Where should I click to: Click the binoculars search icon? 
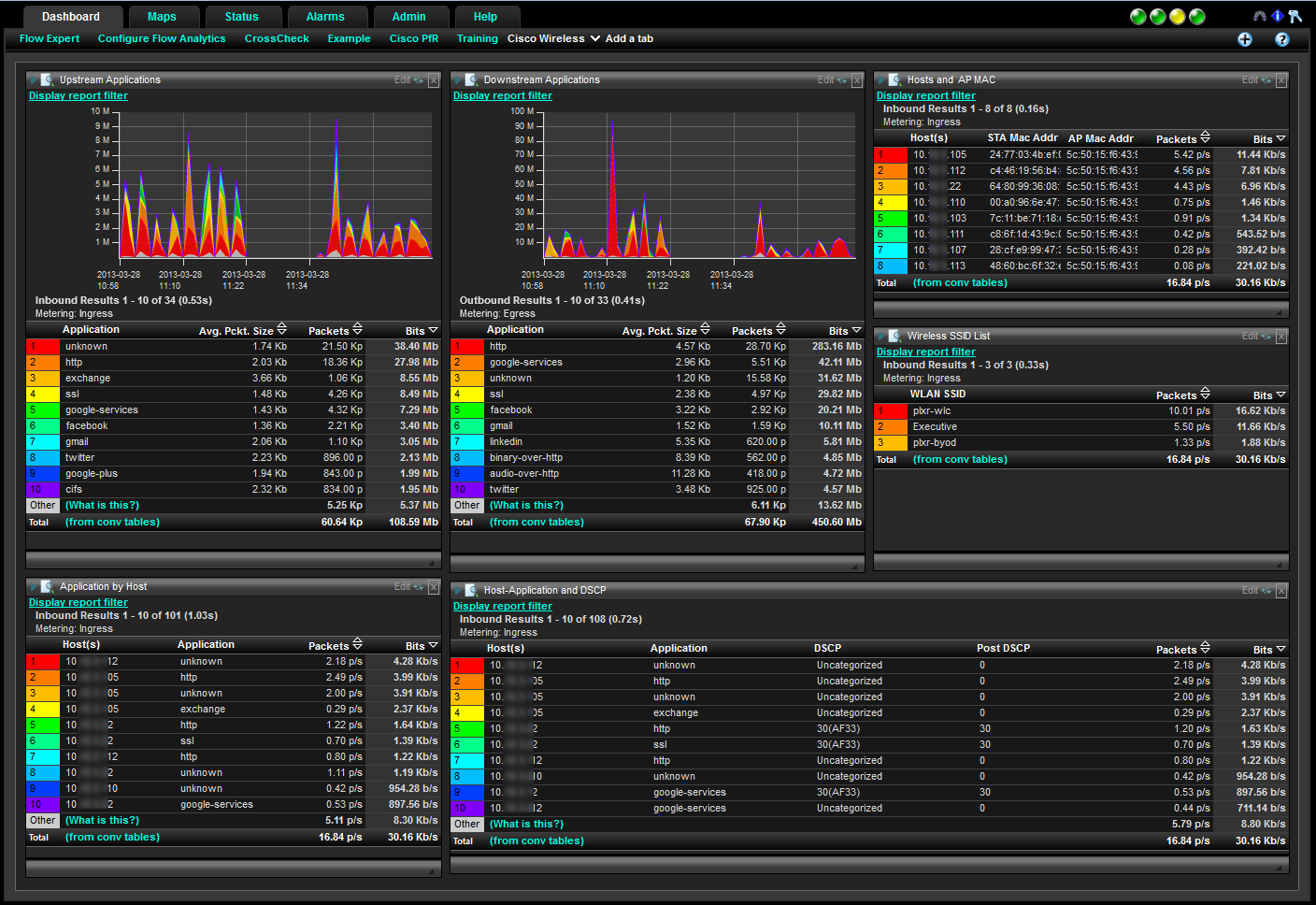coord(1259,16)
